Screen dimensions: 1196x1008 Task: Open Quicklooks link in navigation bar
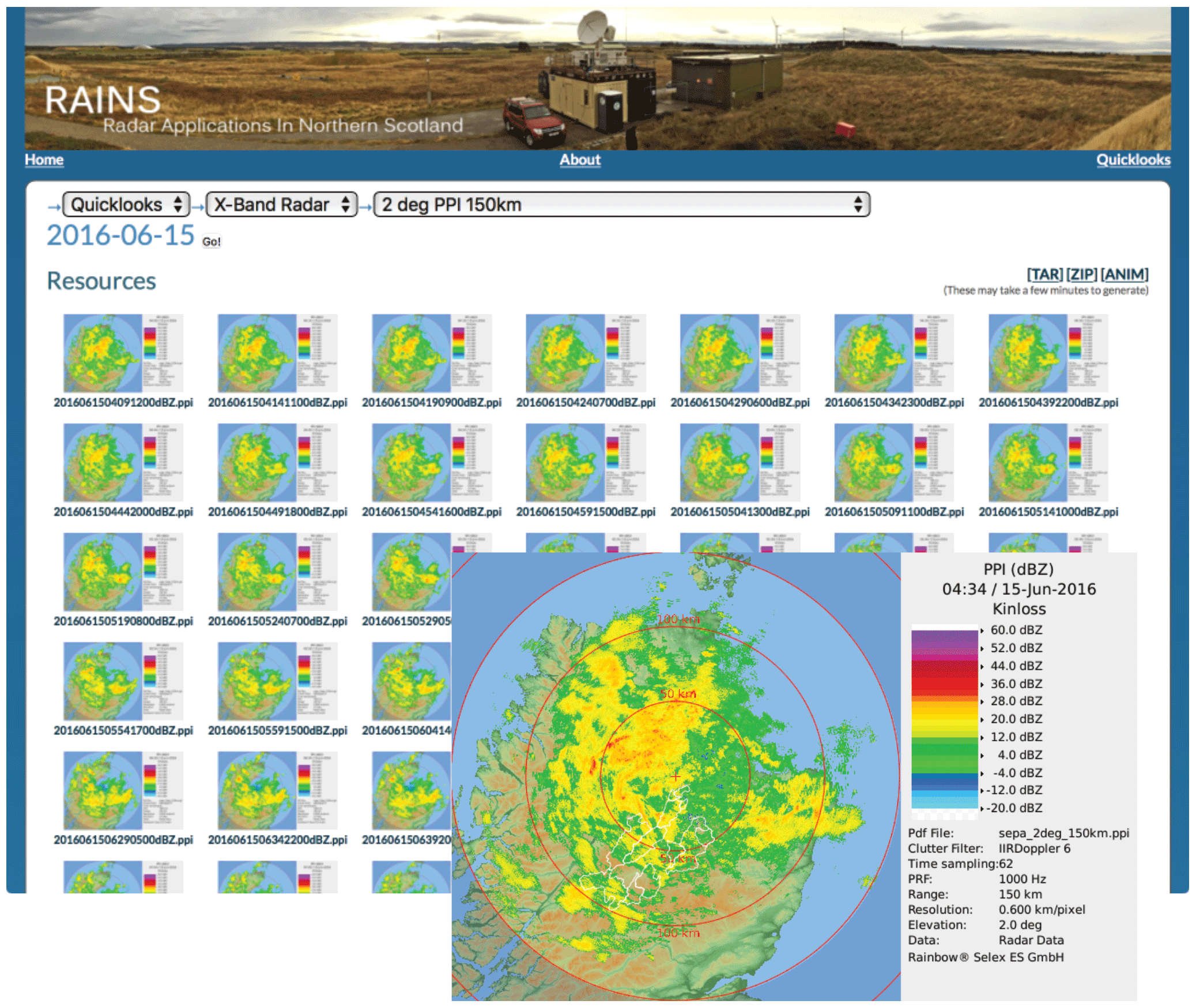(x=1132, y=160)
